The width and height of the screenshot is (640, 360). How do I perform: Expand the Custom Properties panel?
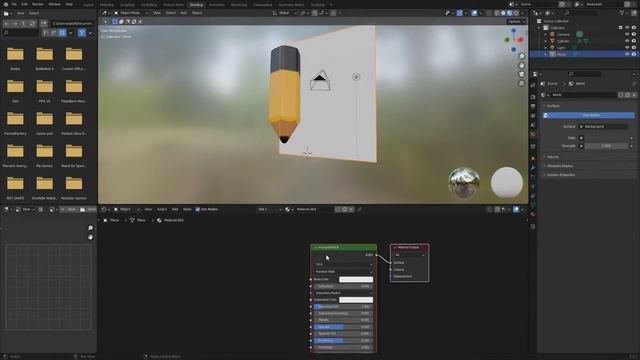(561, 175)
